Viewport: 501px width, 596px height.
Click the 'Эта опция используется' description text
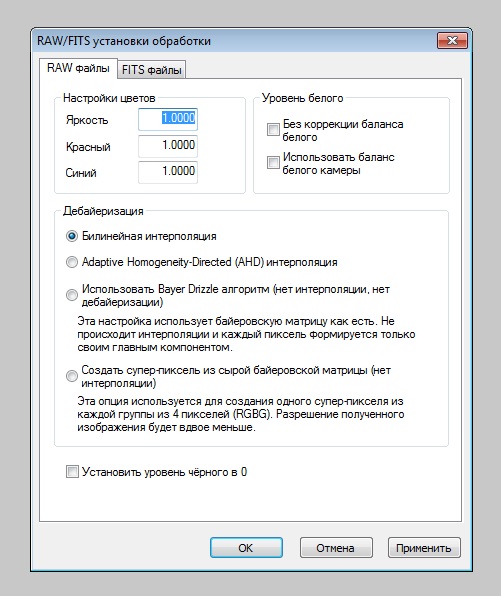[x=241, y=414]
